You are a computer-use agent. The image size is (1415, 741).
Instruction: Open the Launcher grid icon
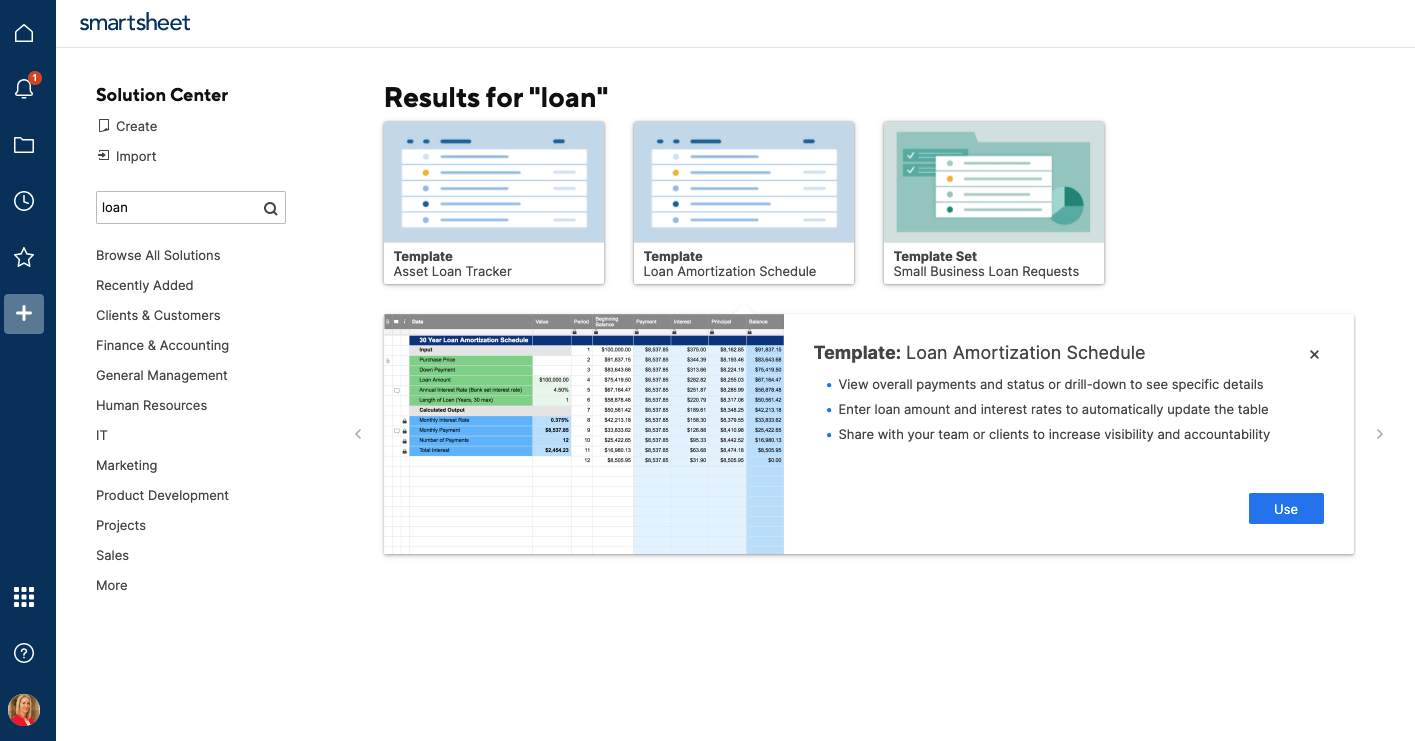(x=24, y=597)
